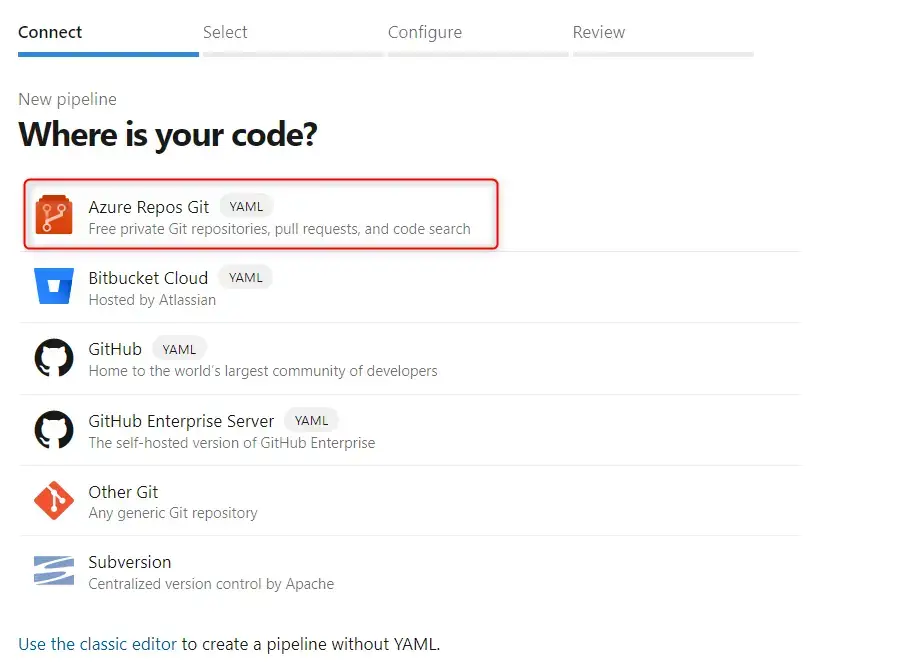Click YAML badge next to Azure Repos Git
The width and height of the screenshot is (898, 668).
click(246, 207)
